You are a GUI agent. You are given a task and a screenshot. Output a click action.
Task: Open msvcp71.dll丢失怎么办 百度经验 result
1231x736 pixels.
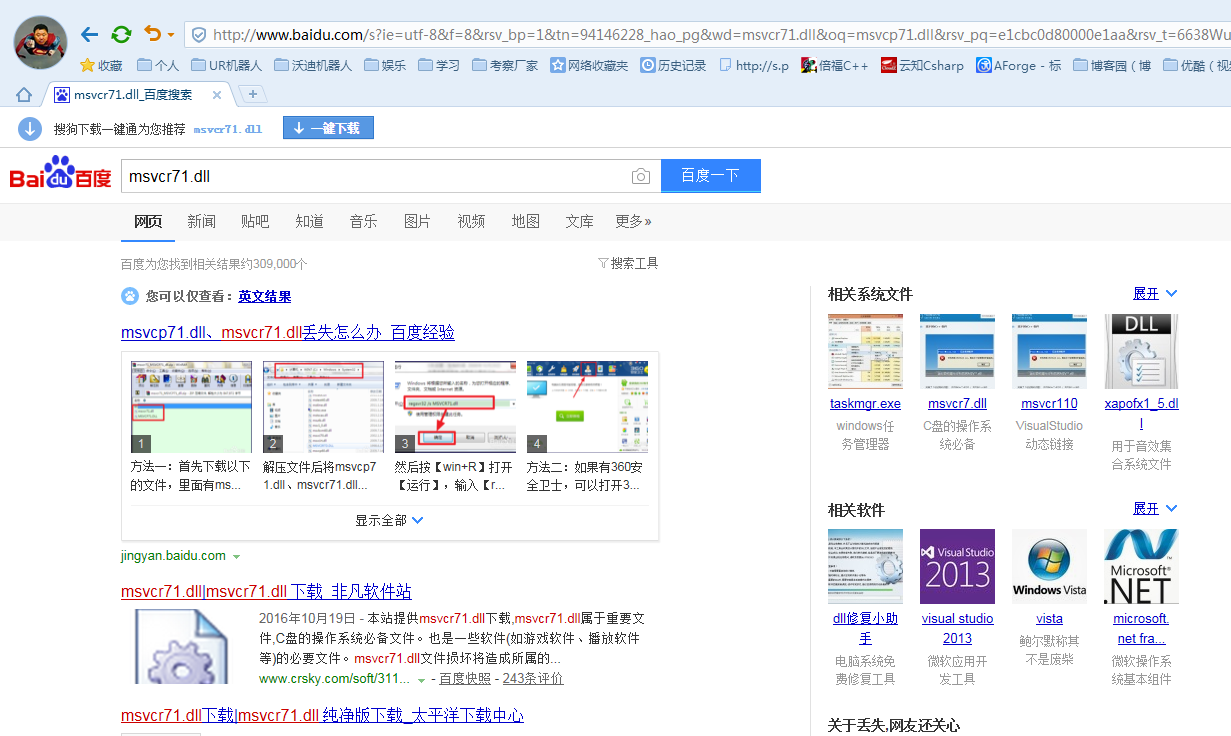[x=288, y=332]
